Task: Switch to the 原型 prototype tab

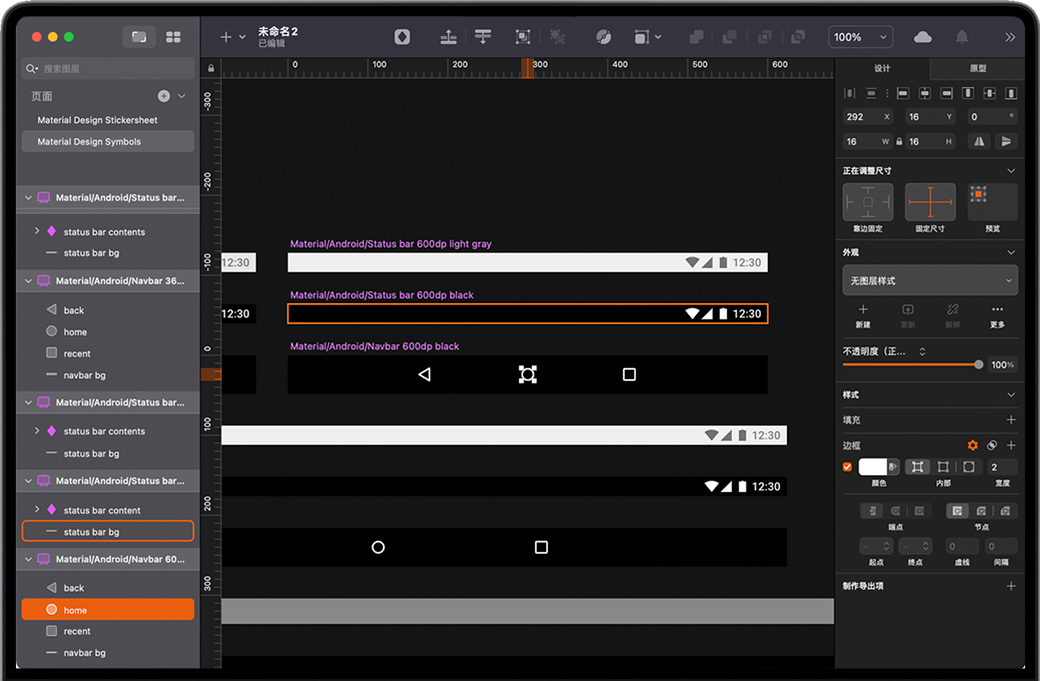Action: click(978, 68)
